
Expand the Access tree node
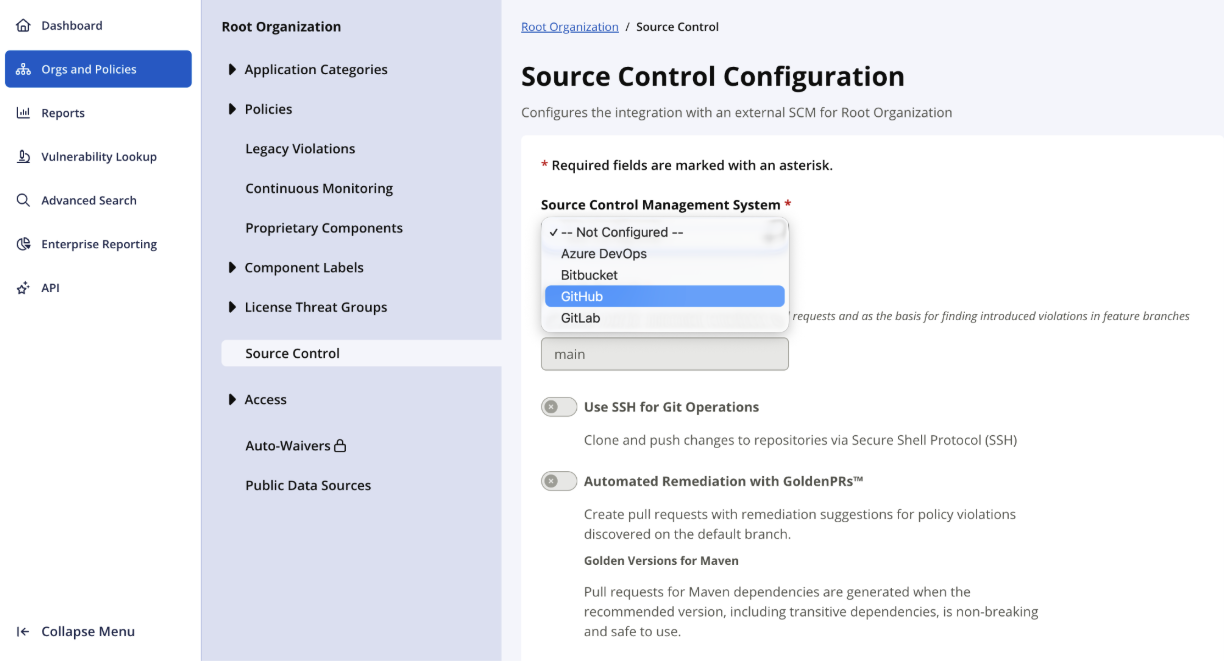tap(232, 400)
